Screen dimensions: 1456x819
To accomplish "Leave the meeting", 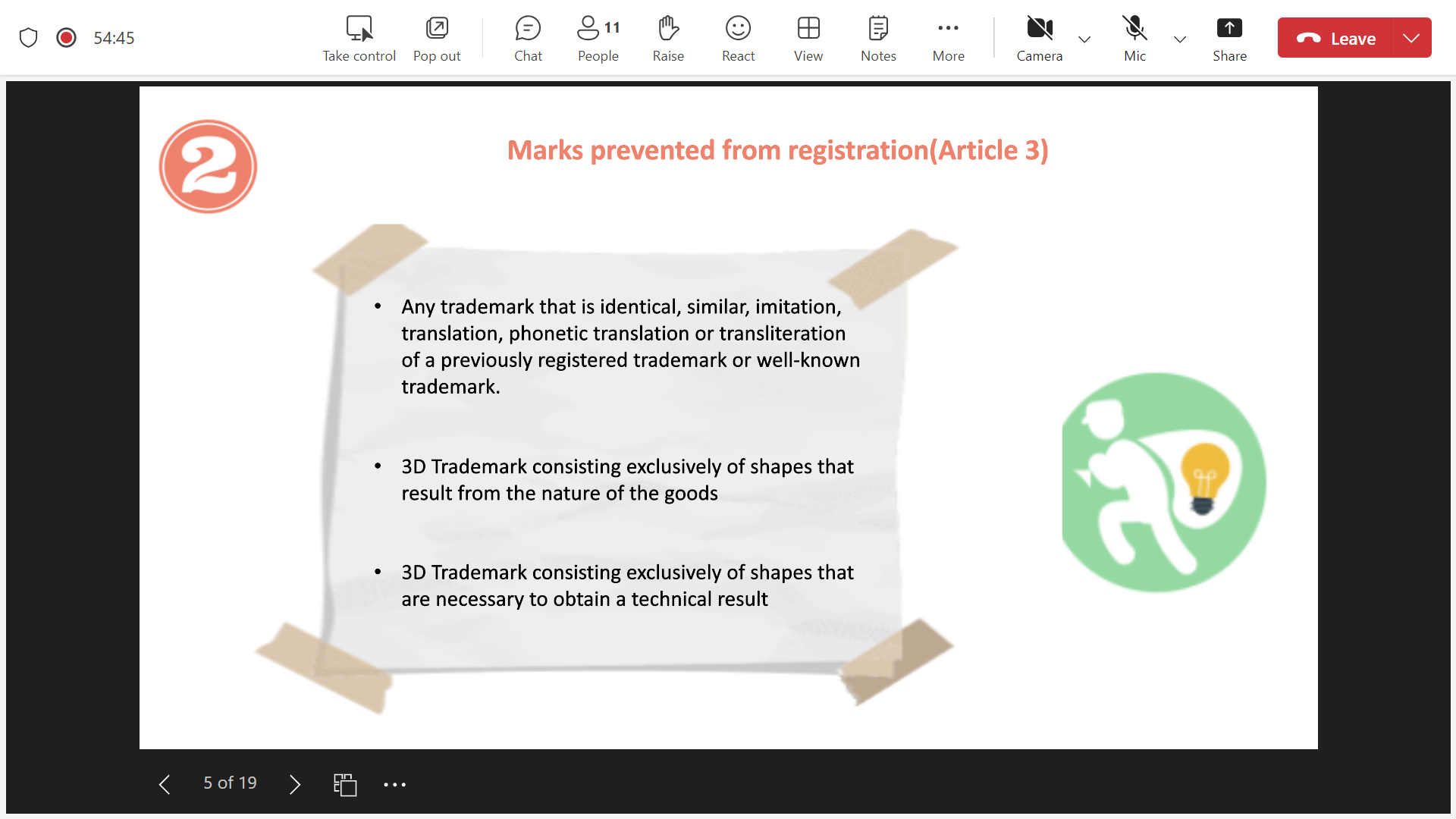I will [1335, 38].
